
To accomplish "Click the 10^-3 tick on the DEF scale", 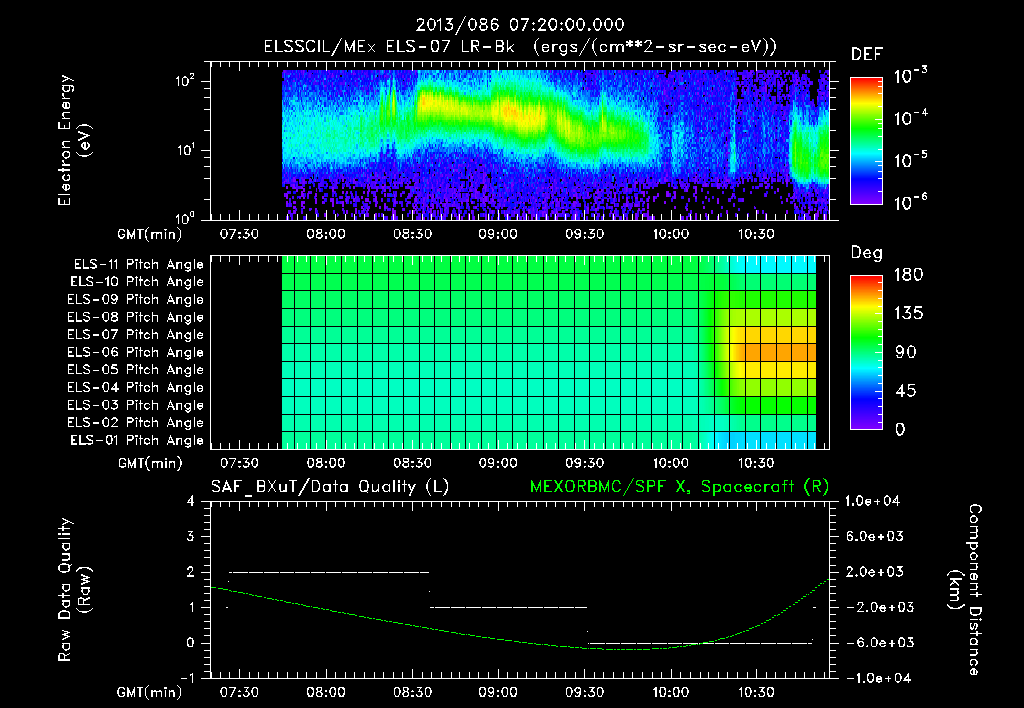I will tap(910, 75).
